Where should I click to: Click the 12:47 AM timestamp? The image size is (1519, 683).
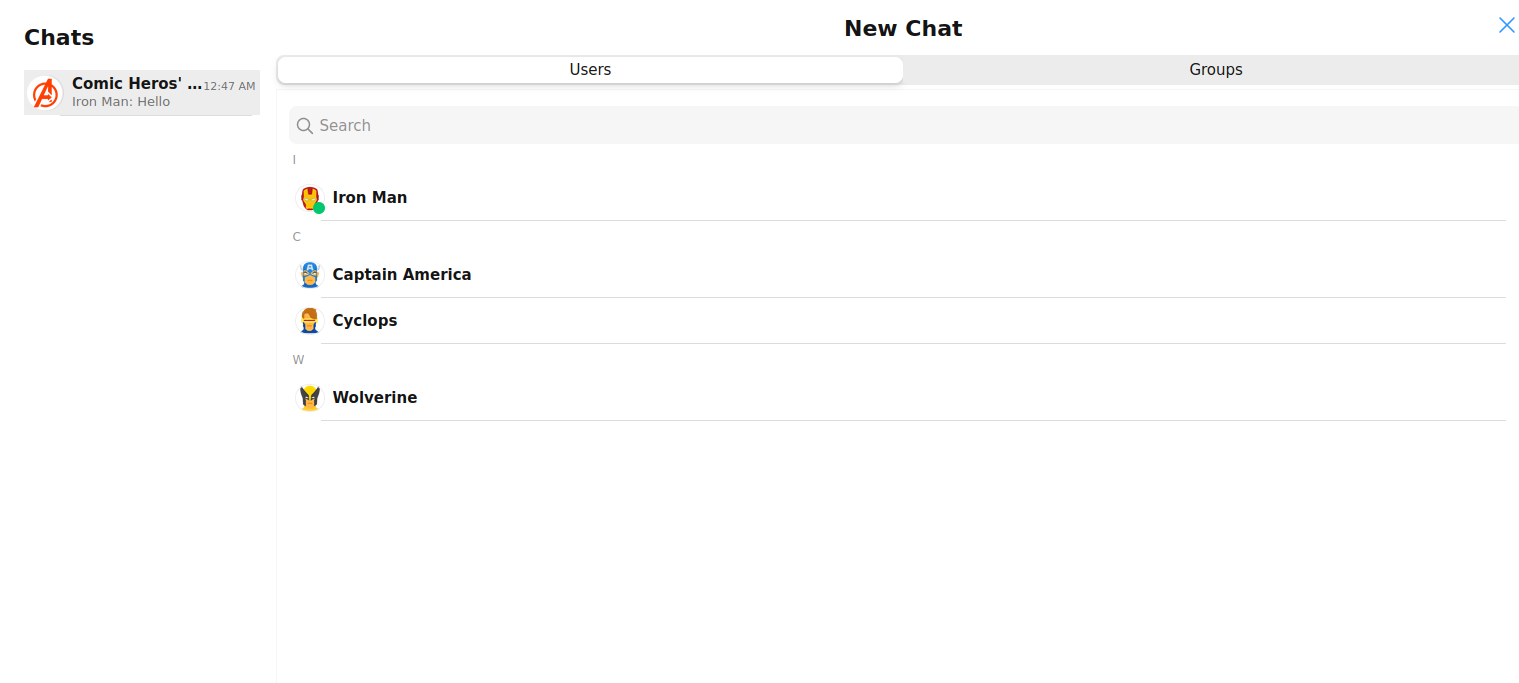(x=232, y=84)
